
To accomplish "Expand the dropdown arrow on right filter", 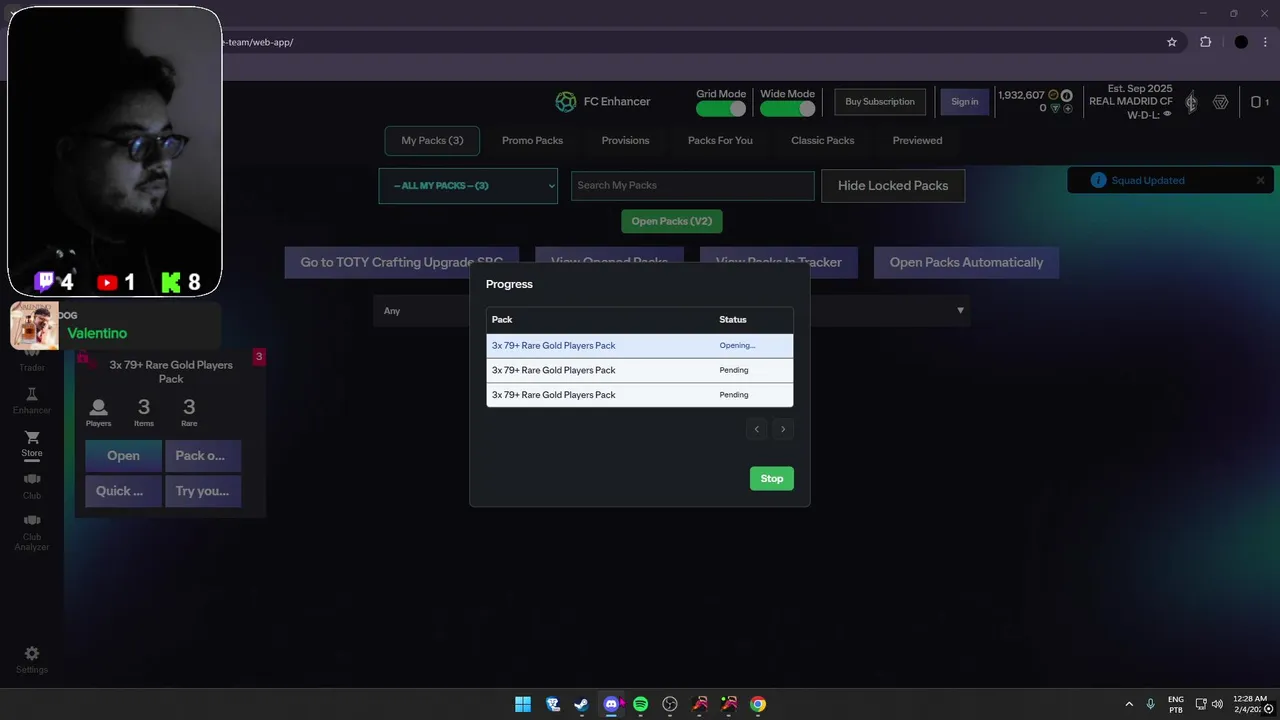I will (x=960, y=311).
